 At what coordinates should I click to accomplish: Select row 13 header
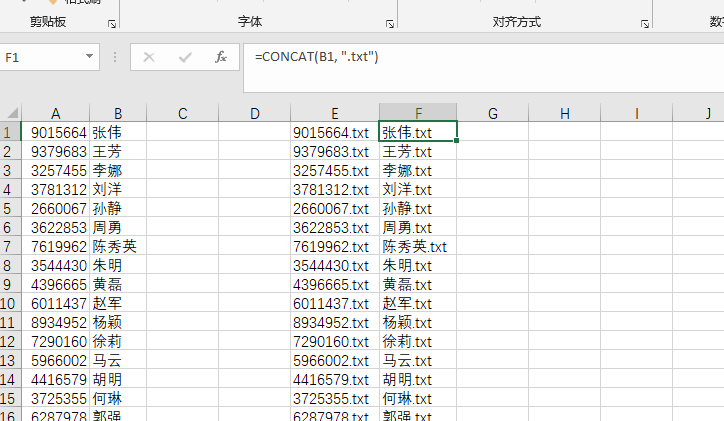(x=10, y=360)
